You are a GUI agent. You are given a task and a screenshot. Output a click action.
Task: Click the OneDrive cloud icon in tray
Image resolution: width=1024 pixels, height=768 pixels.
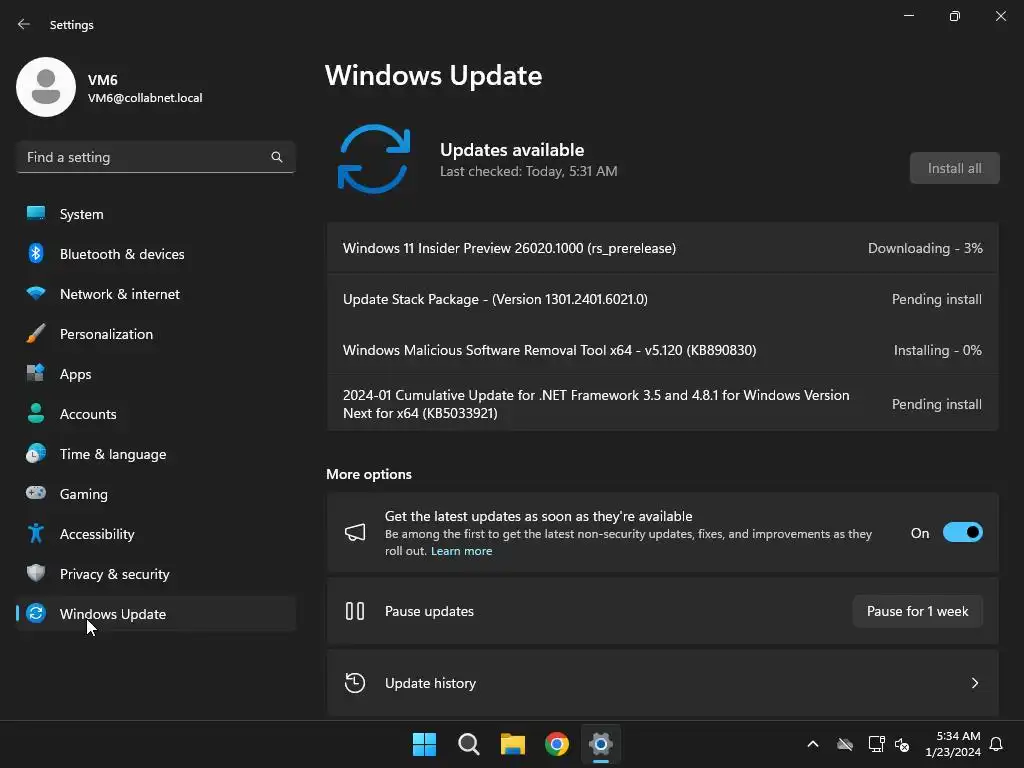coord(845,744)
